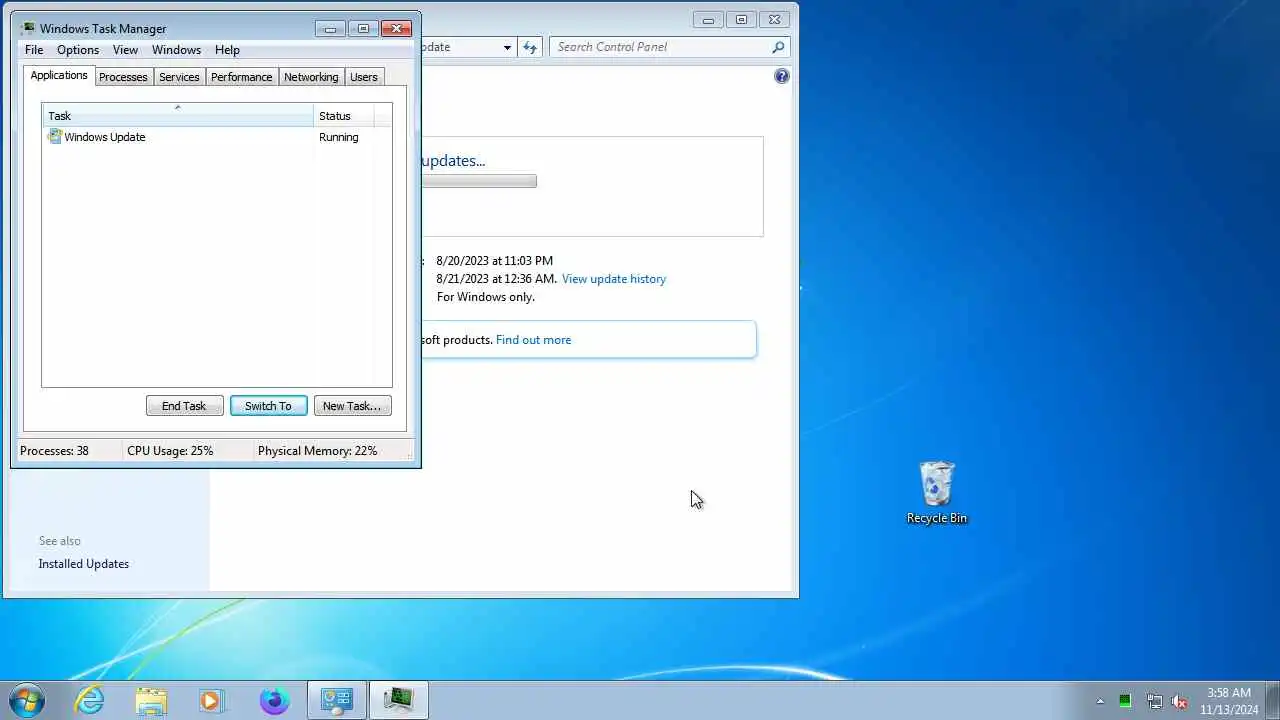Screen dimensions: 1280x720
Task: Click CPU Usage: 25% status entry
Action: coord(170,451)
